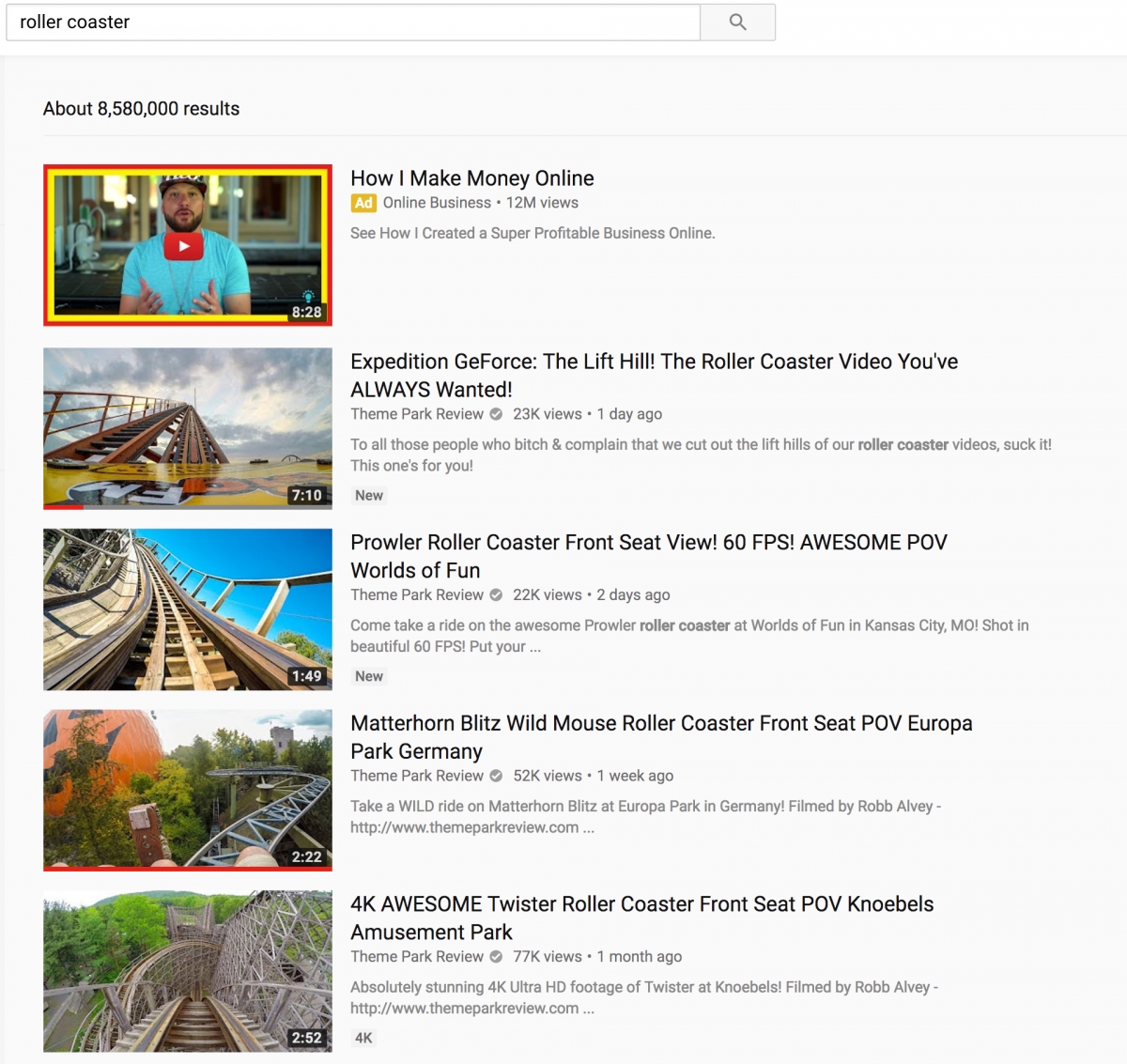Screen dimensions: 1127x1064
Task: Click '52K views • 1 week ago' text
Action: pyautogui.click(x=594, y=776)
